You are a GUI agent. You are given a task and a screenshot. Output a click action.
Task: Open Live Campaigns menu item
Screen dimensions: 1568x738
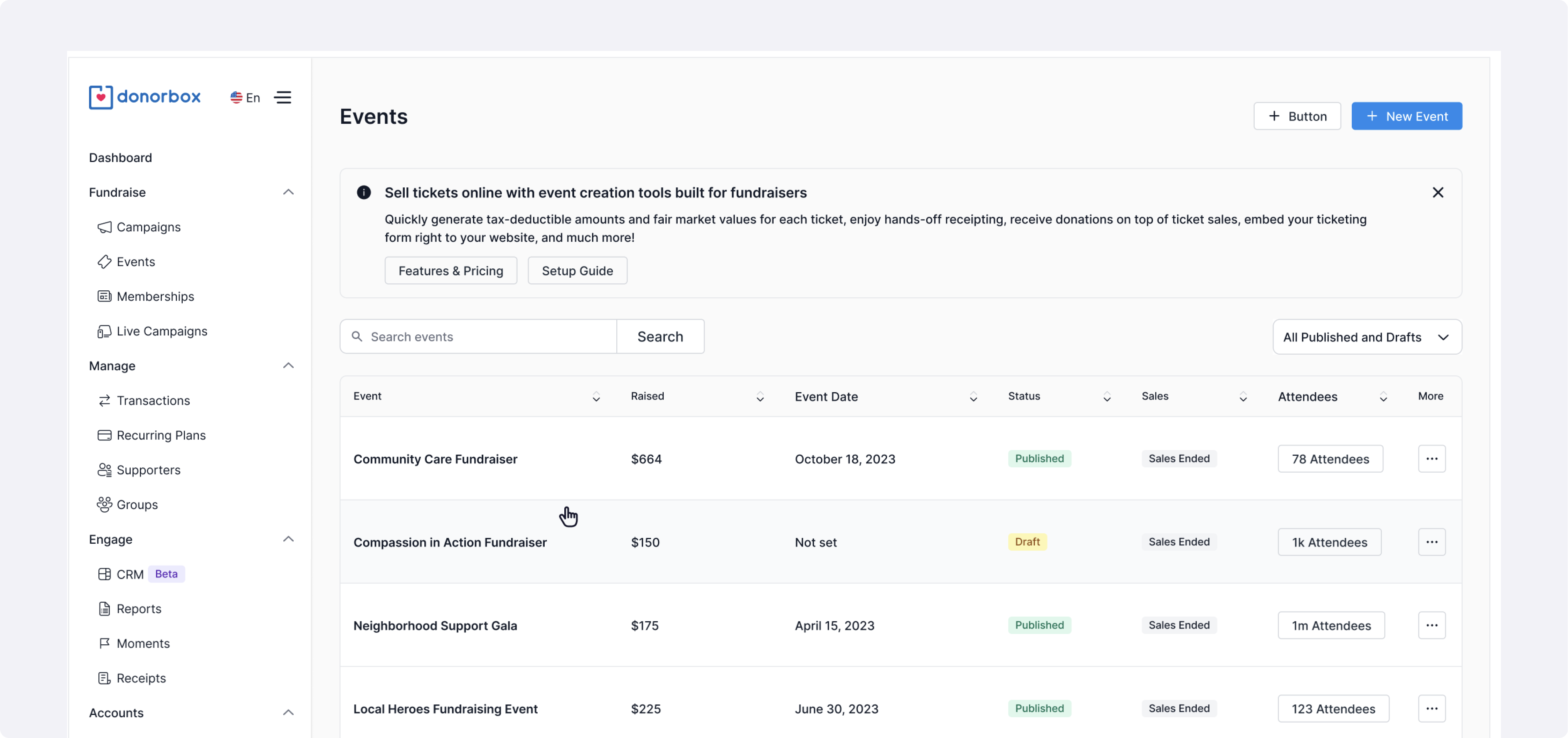161,331
